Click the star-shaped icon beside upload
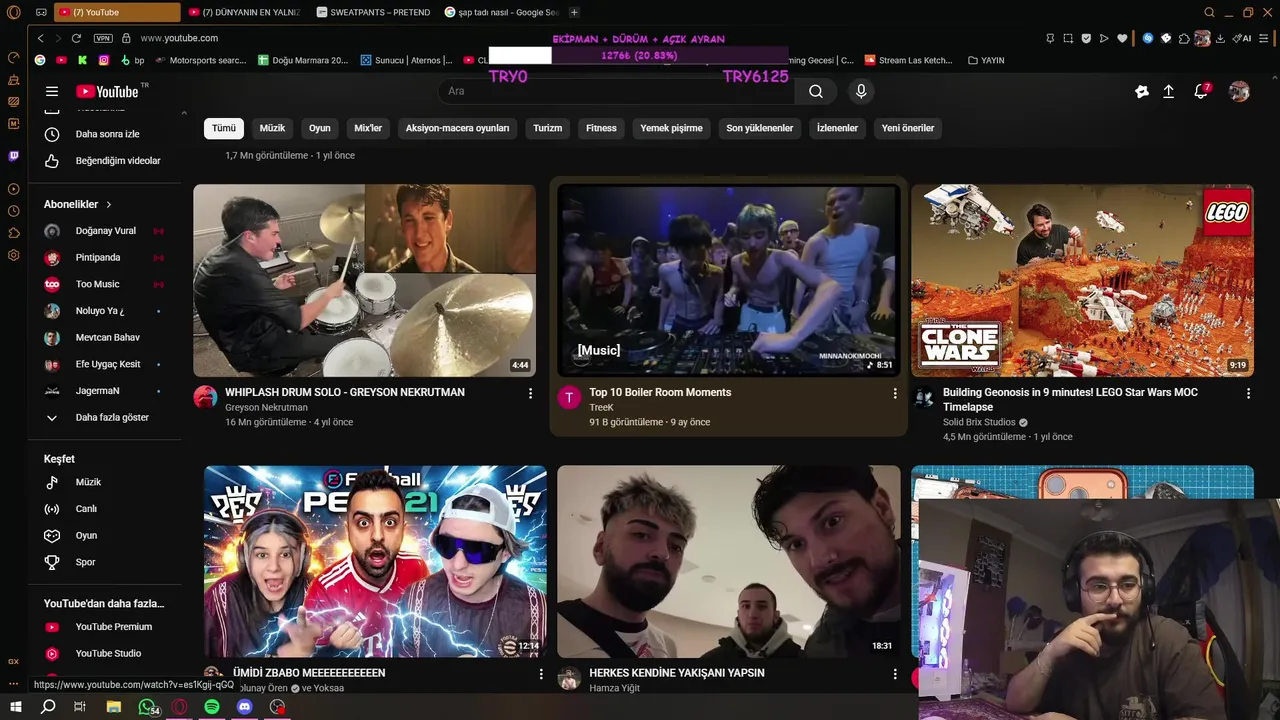 point(1142,91)
